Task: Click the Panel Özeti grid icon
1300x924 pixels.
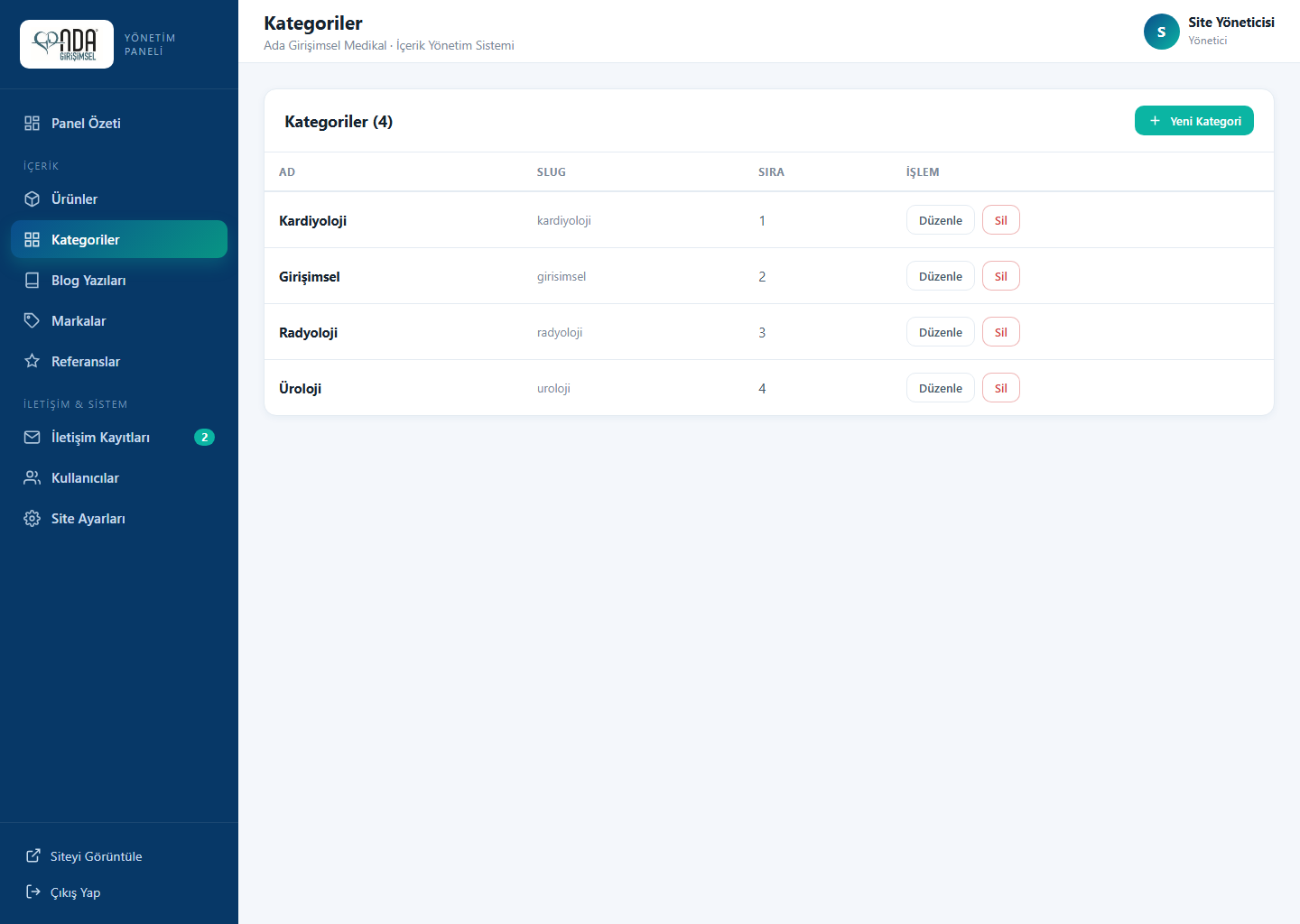Action: coord(32,124)
